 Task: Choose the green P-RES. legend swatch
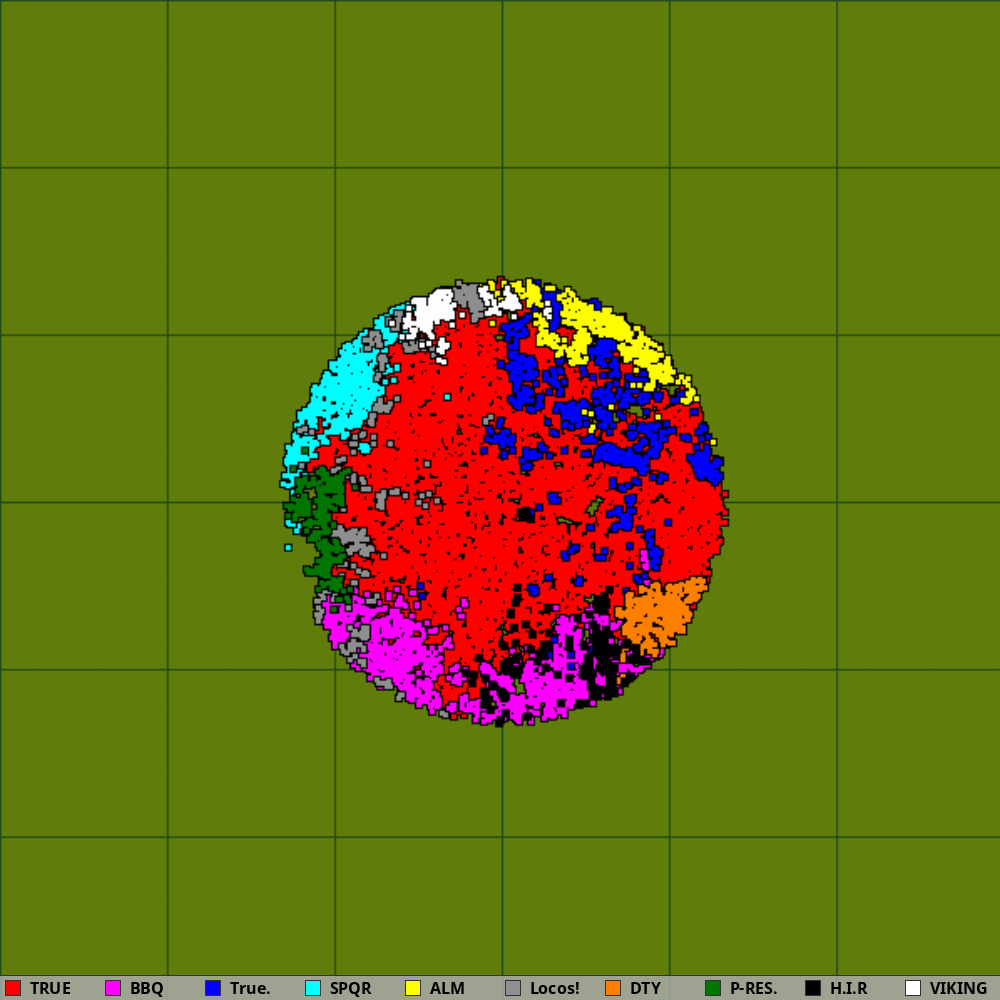713,988
